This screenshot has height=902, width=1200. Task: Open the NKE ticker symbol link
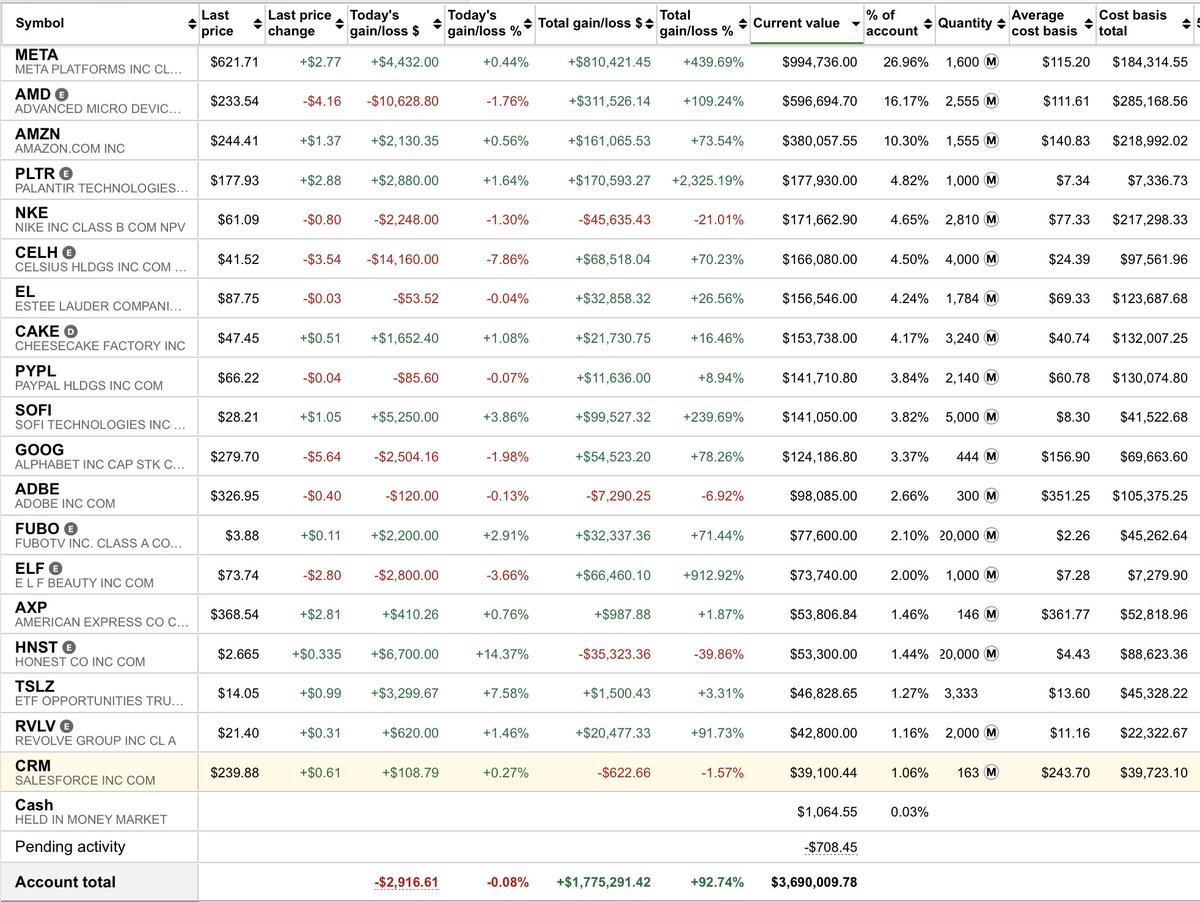[32, 212]
